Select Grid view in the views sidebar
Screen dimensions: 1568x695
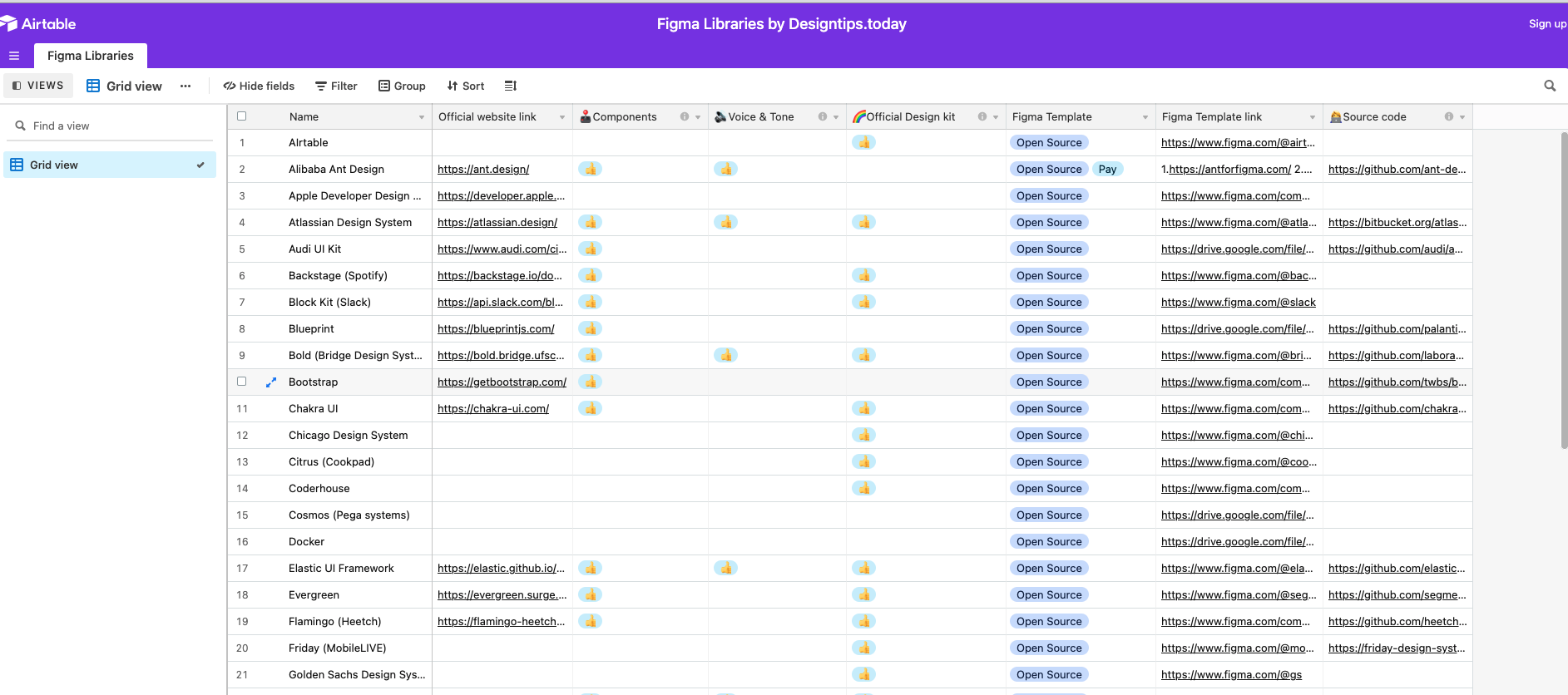click(x=110, y=165)
